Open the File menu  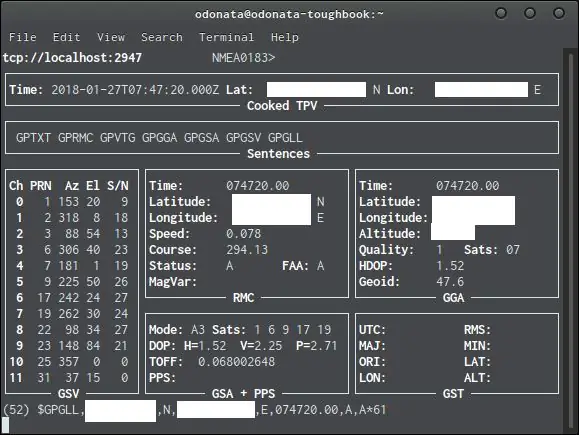click(23, 37)
